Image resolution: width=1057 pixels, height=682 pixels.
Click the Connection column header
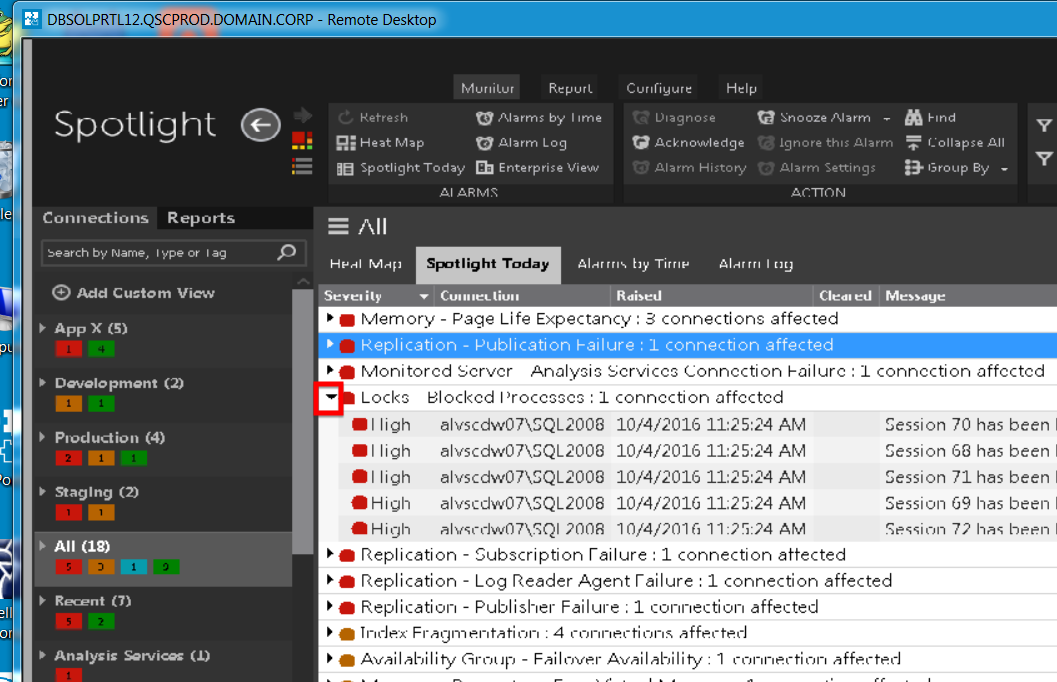[x=522, y=296]
